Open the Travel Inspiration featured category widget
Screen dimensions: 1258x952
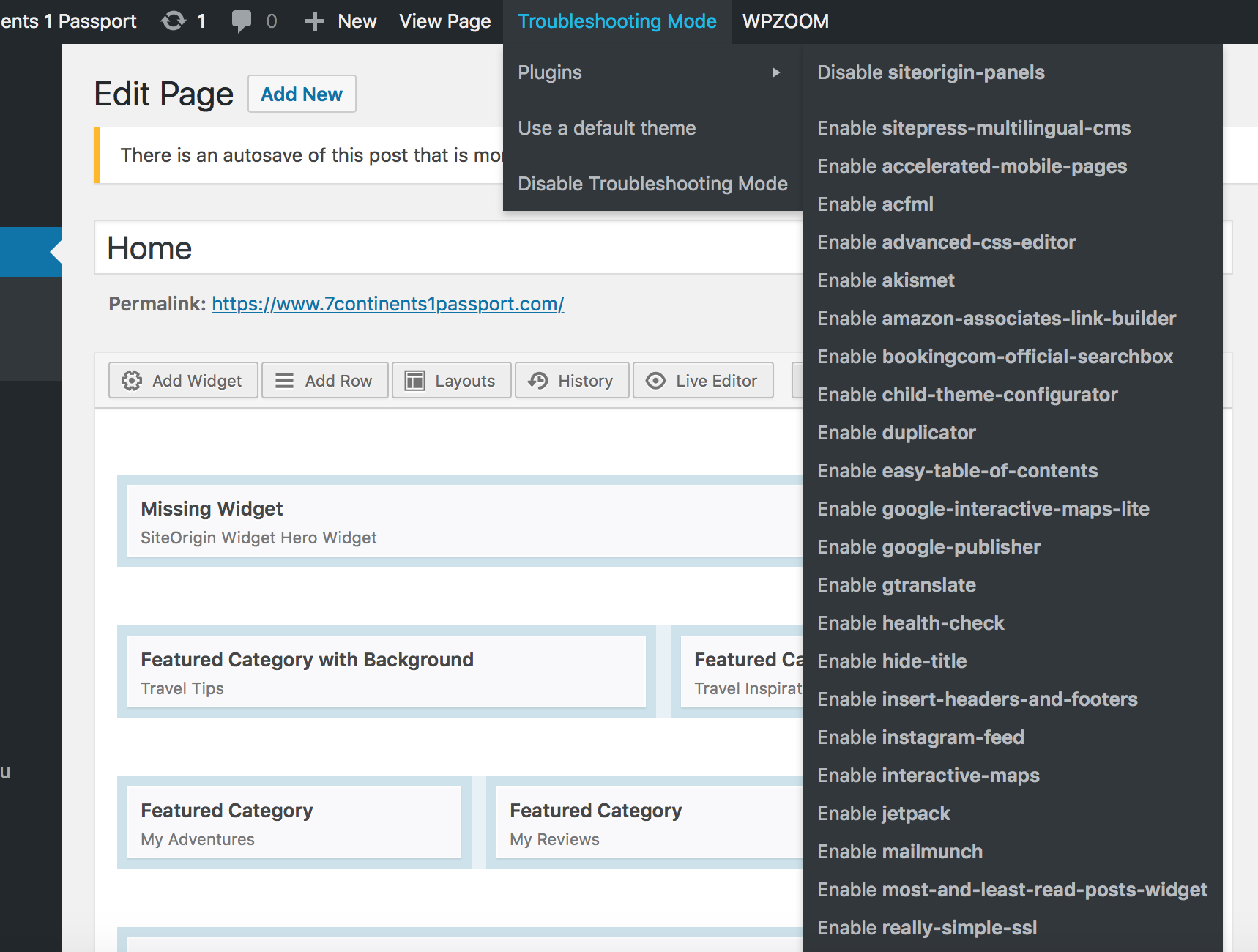pos(742,672)
